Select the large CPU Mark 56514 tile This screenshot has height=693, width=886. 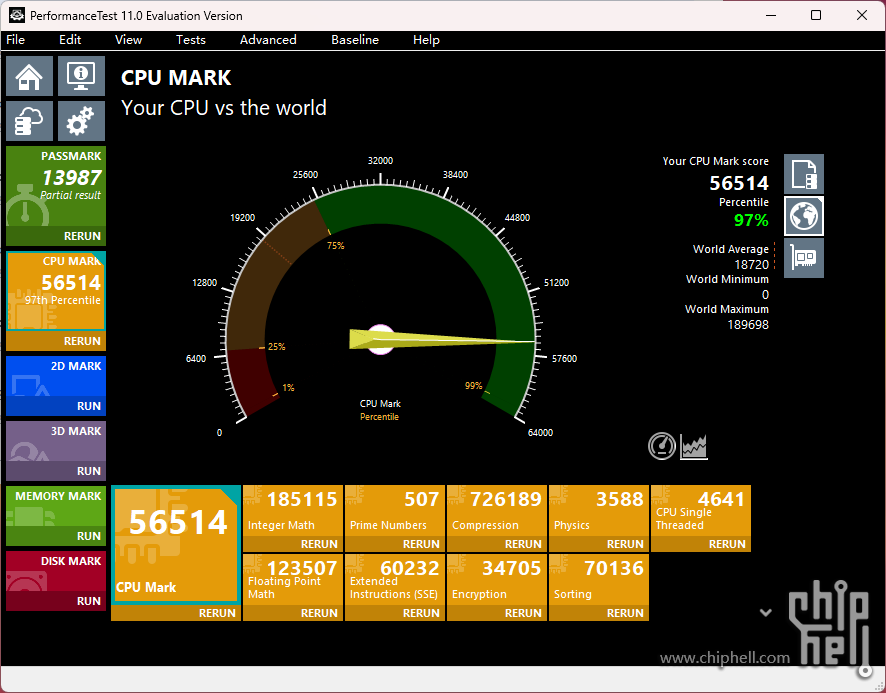click(x=176, y=545)
